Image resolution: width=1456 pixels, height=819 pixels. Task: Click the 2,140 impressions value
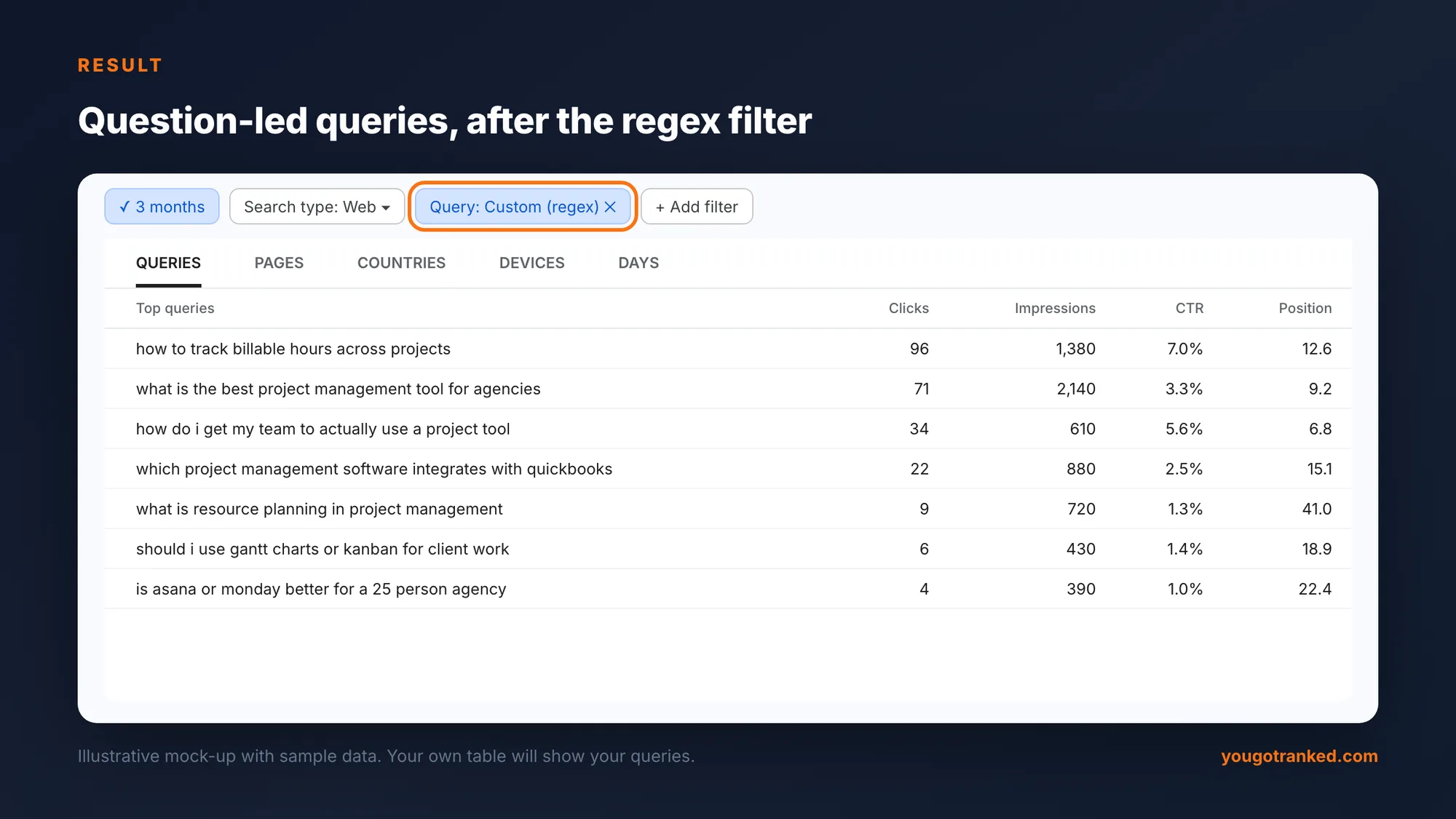click(x=1075, y=389)
